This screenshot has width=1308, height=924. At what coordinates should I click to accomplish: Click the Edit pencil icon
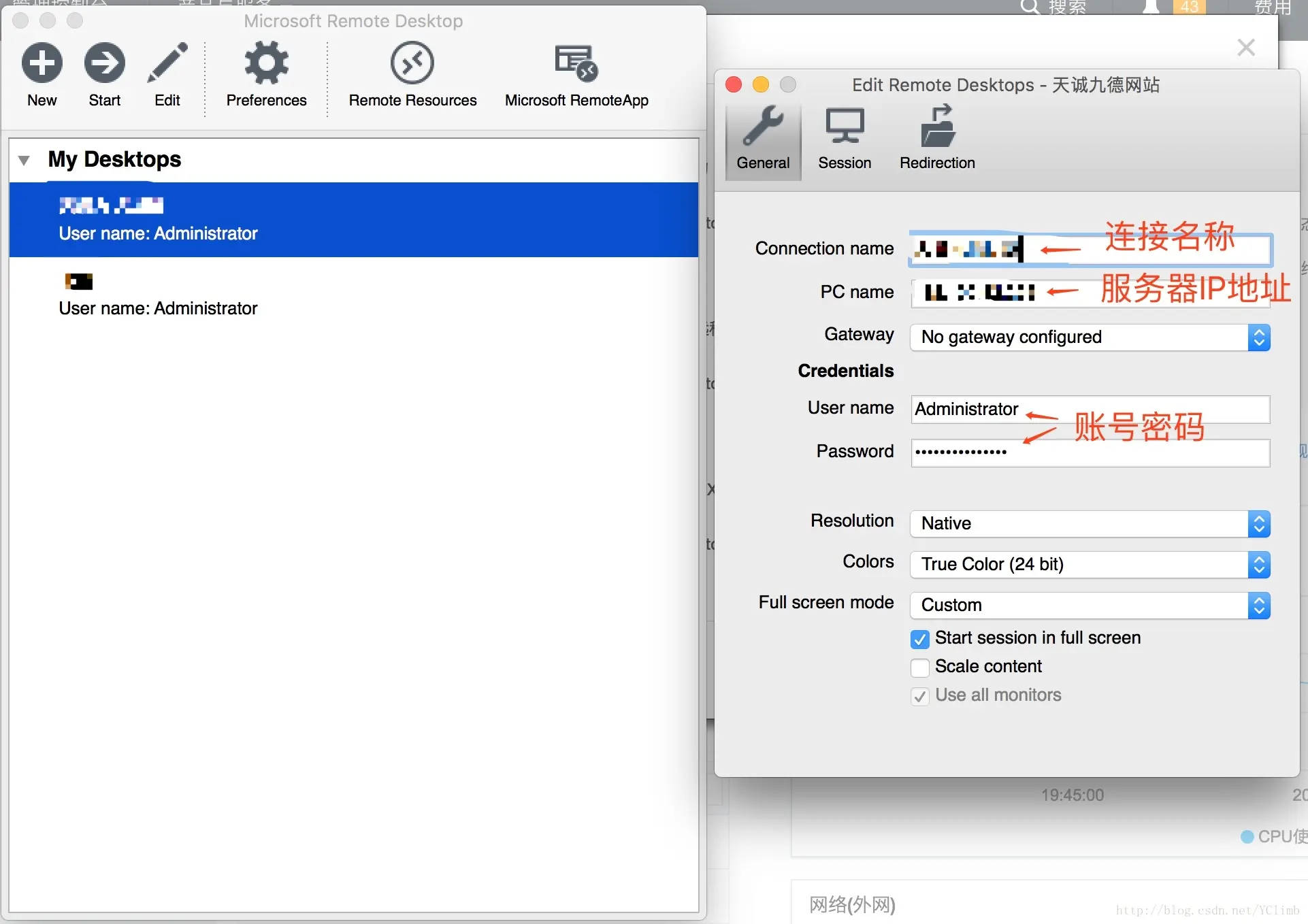(x=167, y=63)
